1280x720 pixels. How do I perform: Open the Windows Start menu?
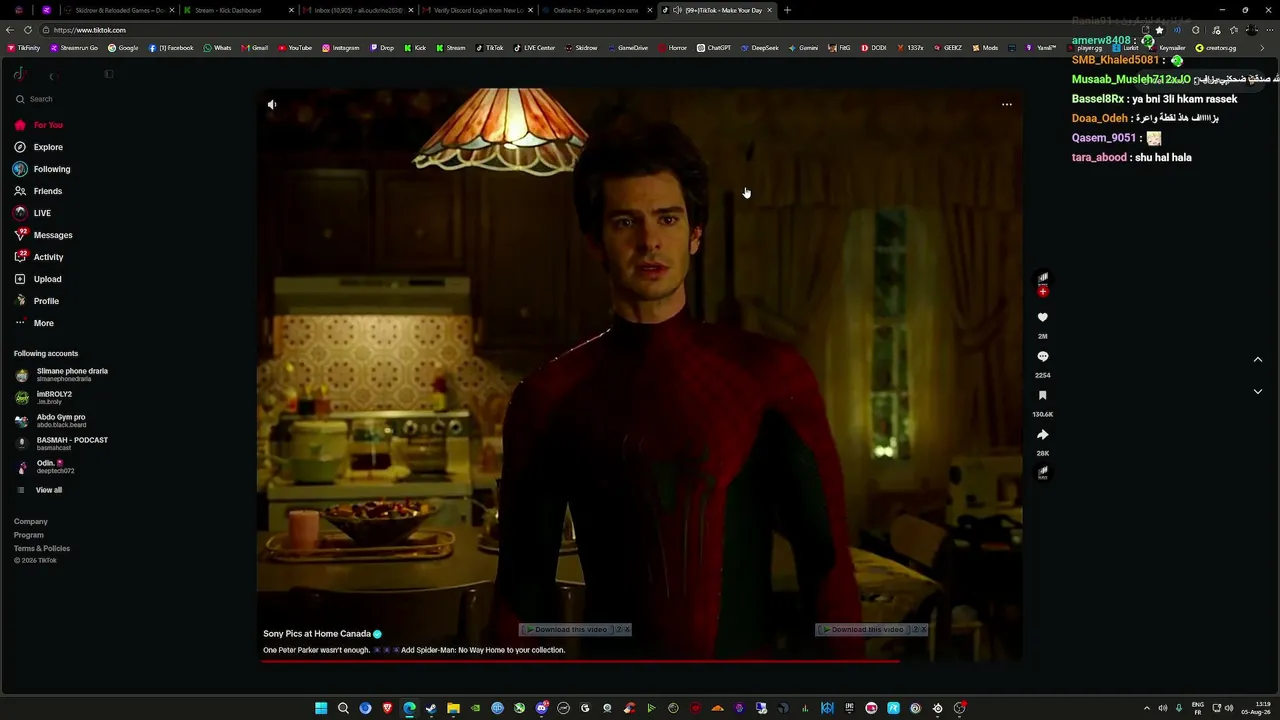pos(321,708)
